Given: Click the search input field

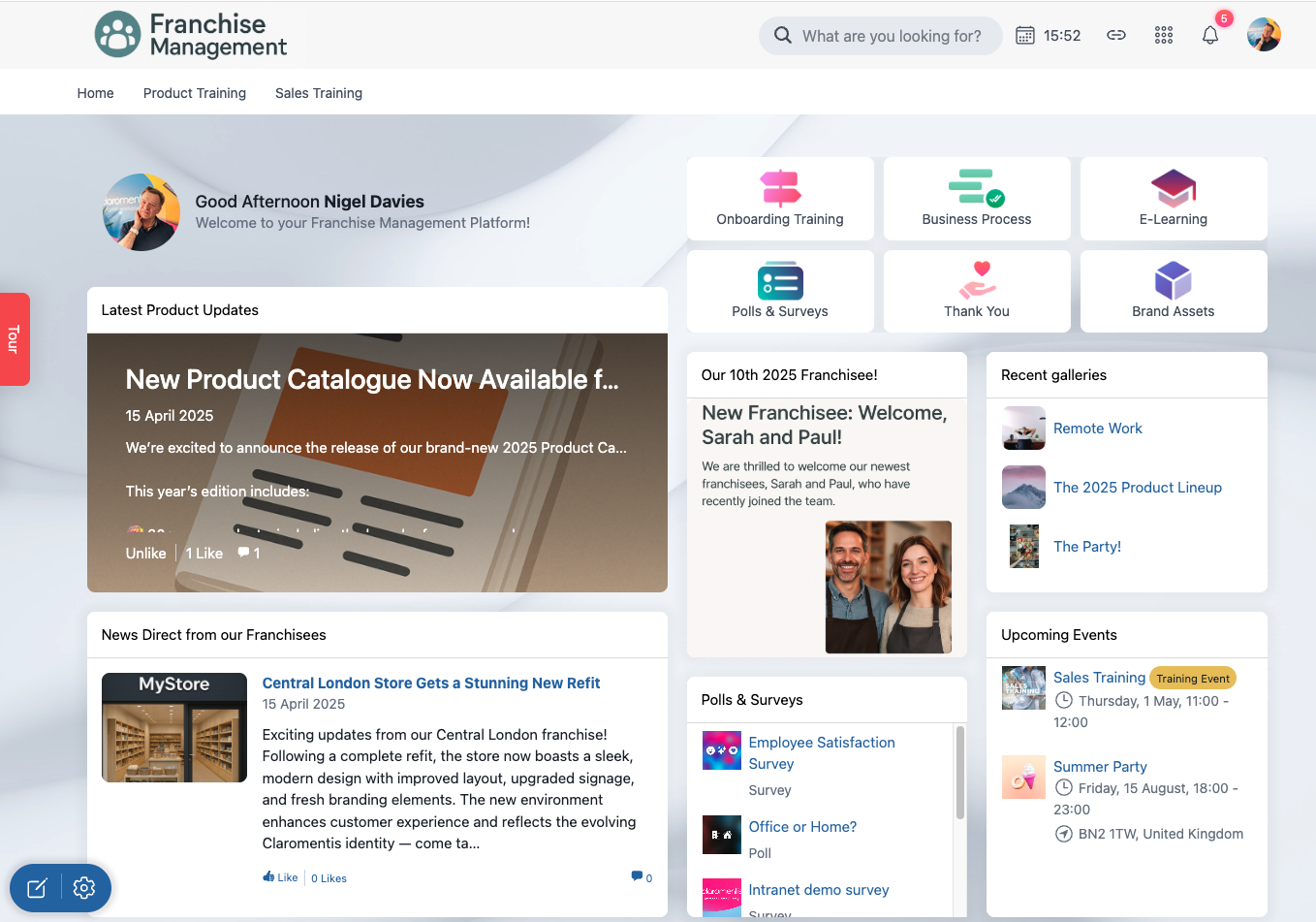Looking at the screenshot, I should 891,36.
